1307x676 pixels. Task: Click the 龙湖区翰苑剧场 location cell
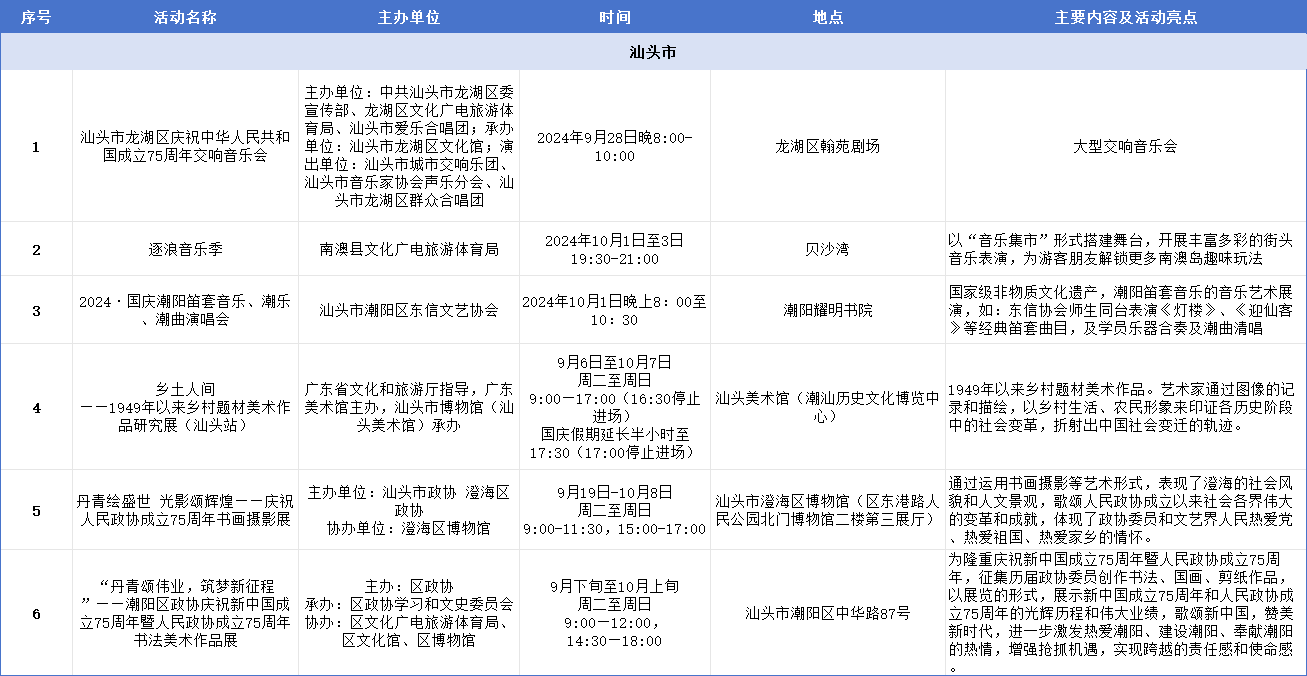click(x=827, y=146)
